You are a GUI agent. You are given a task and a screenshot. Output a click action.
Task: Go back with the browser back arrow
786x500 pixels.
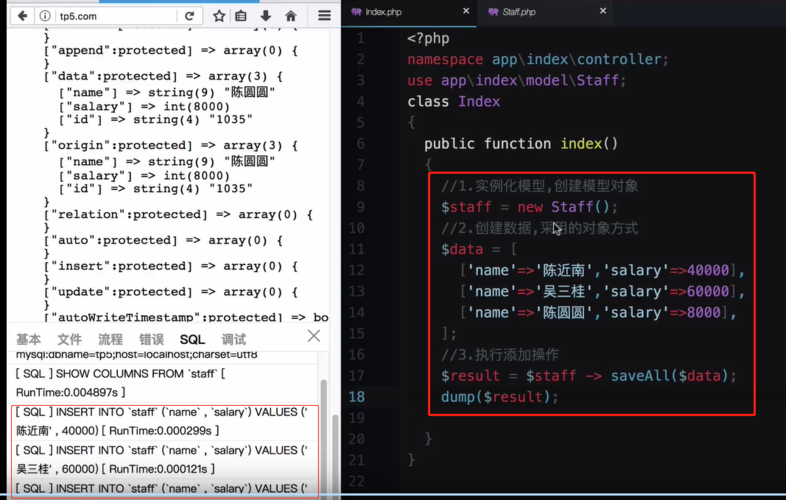coord(22,16)
